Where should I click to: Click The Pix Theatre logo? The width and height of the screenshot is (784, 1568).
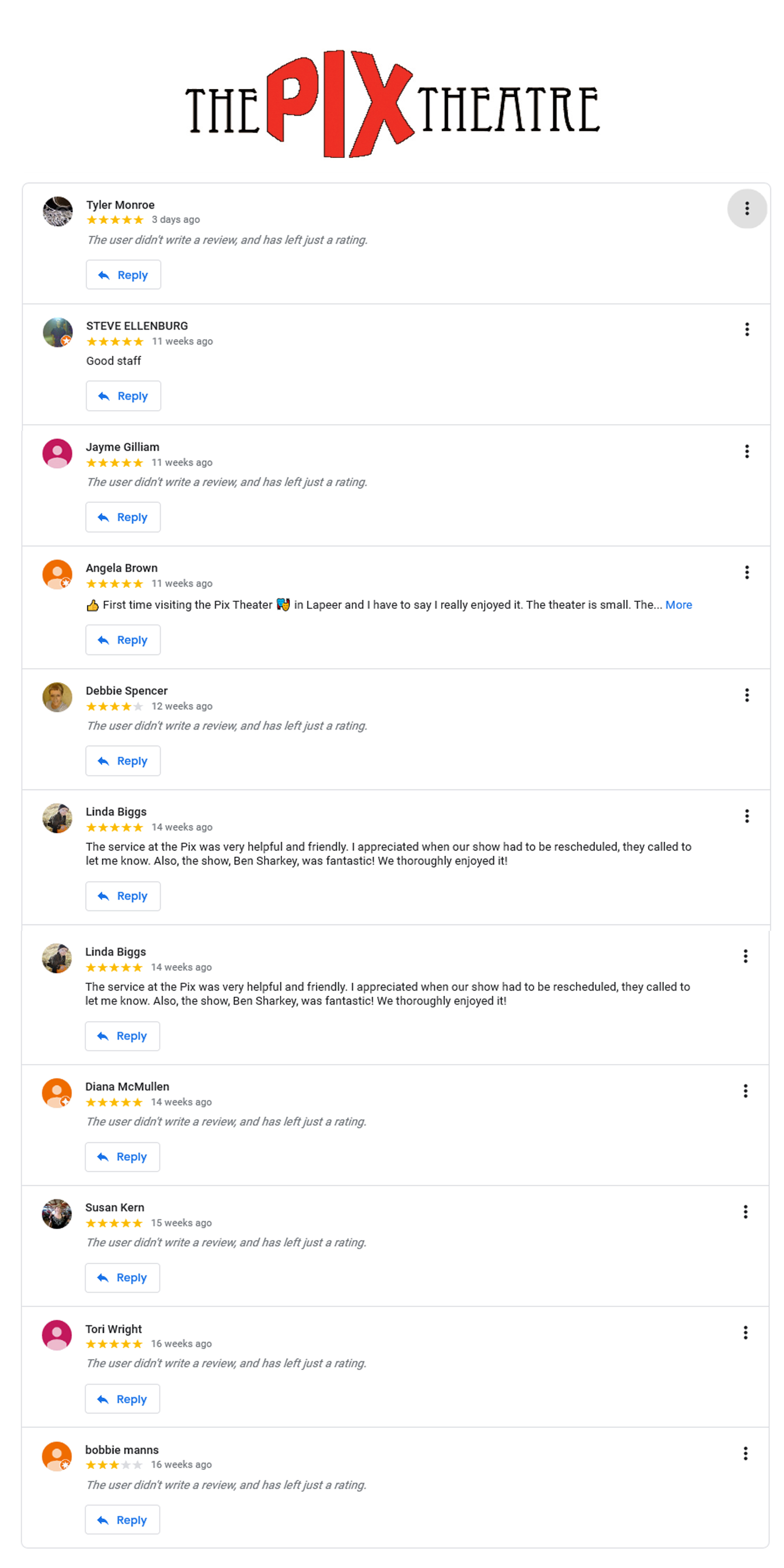click(392, 104)
